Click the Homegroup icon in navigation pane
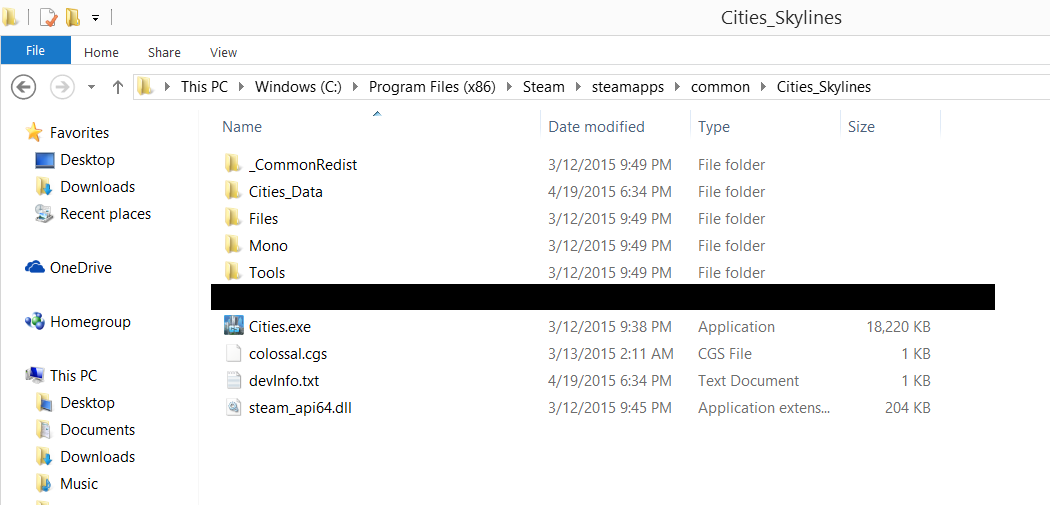Screen dimensions: 1050x505 click(x=35, y=322)
